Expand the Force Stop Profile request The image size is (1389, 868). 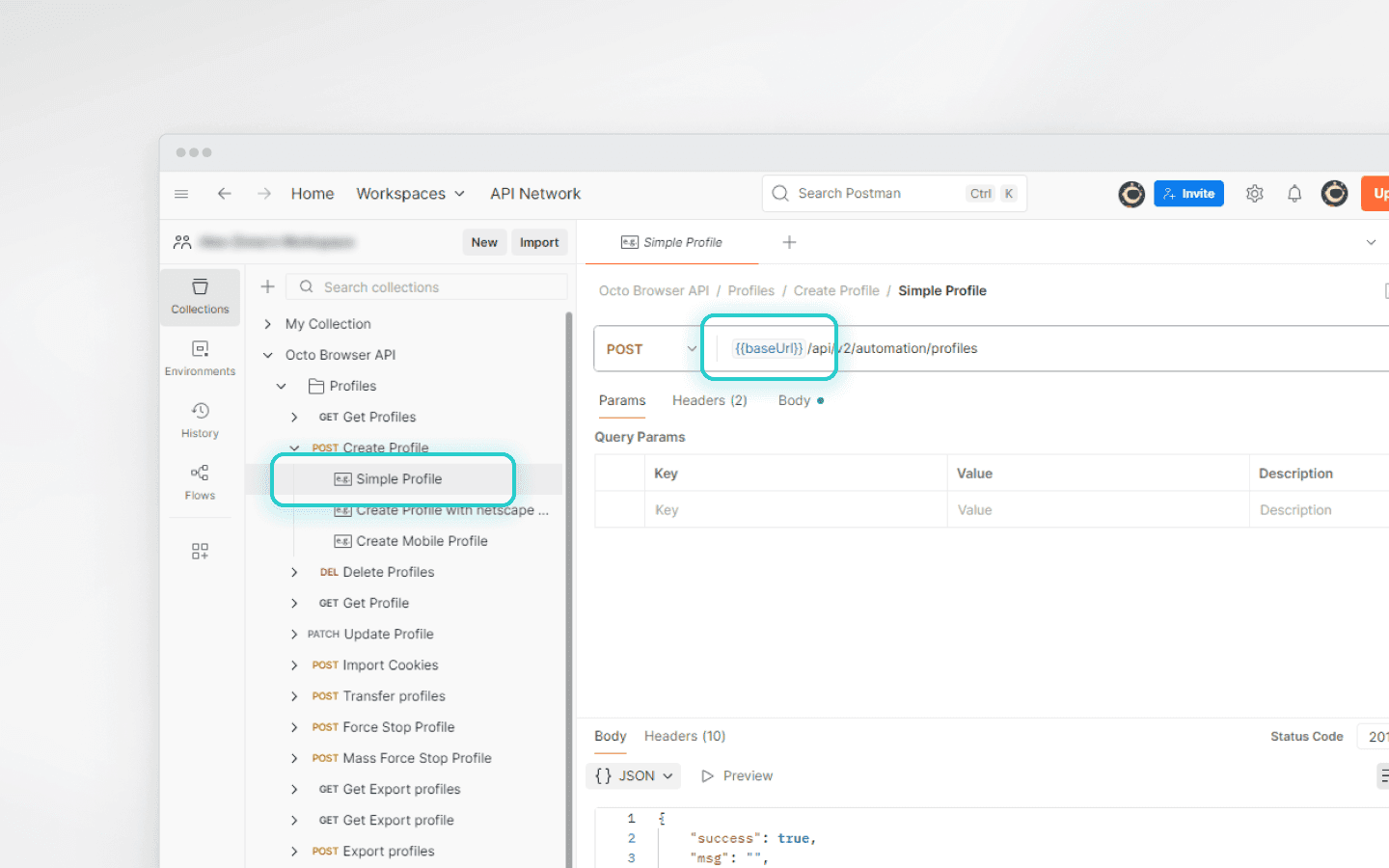click(x=294, y=727)
